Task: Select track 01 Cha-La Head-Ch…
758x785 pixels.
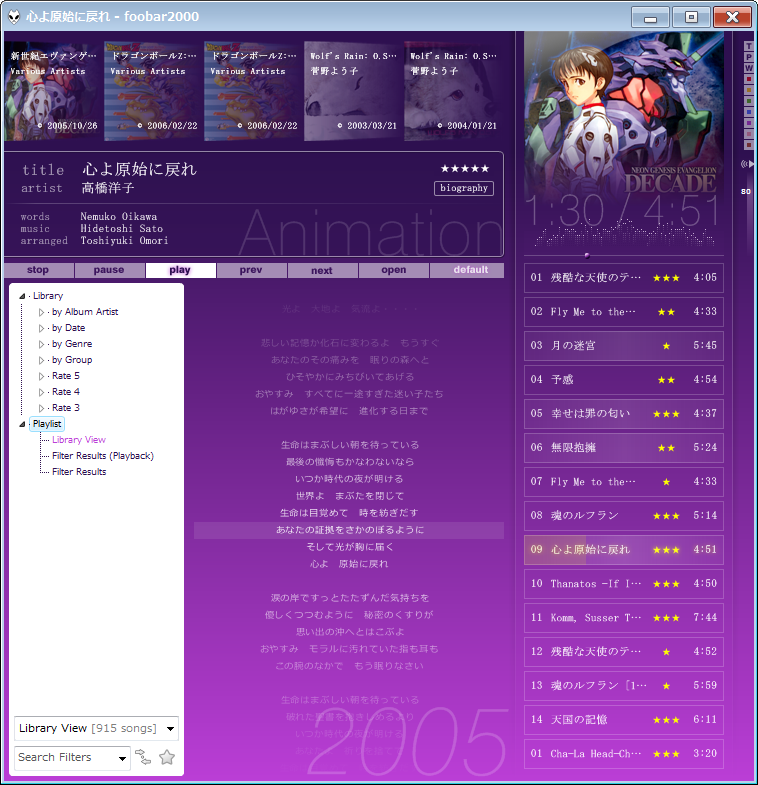Action: [624, 754]
